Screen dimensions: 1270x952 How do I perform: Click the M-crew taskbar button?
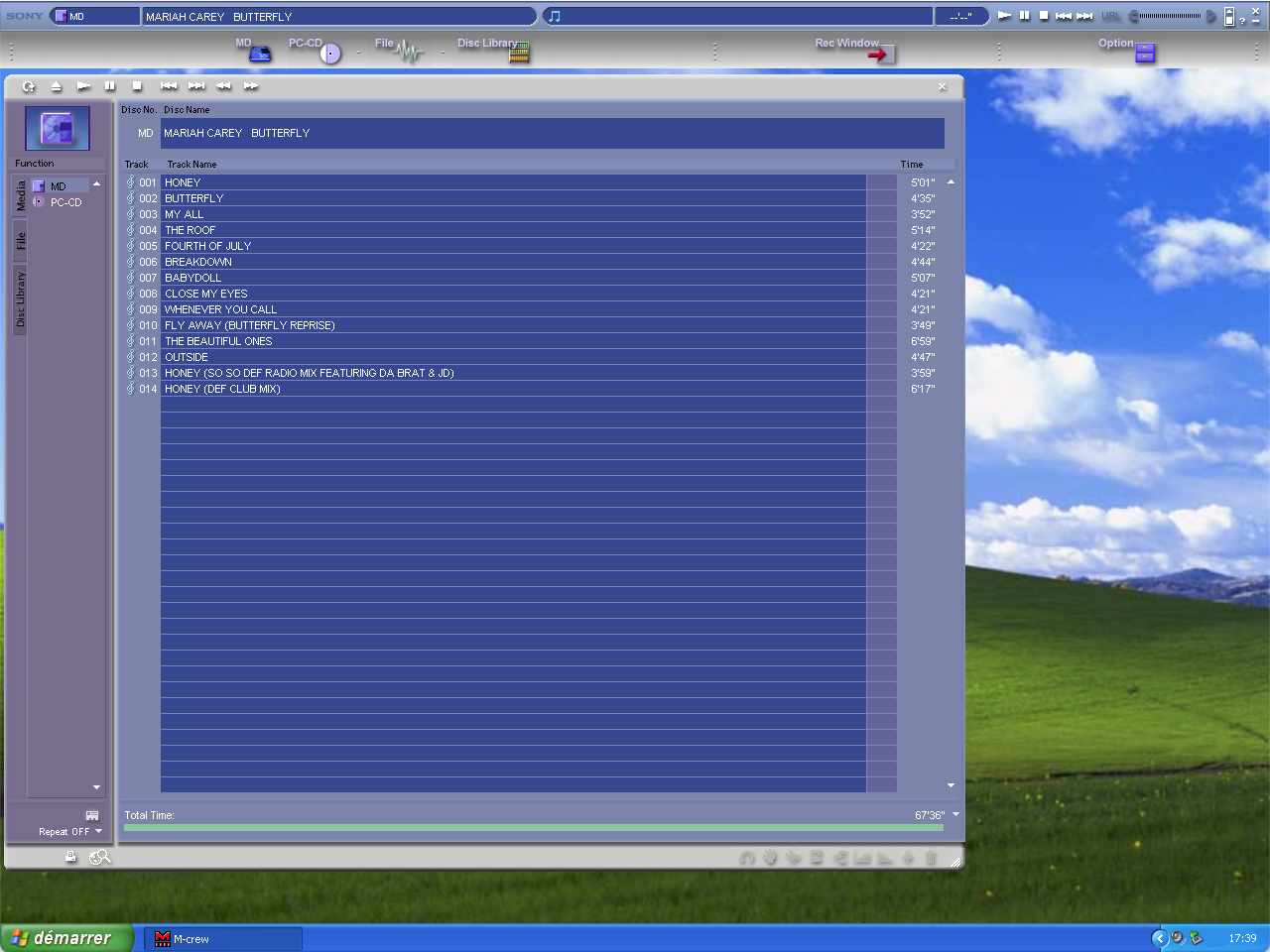tap(223, 938)
